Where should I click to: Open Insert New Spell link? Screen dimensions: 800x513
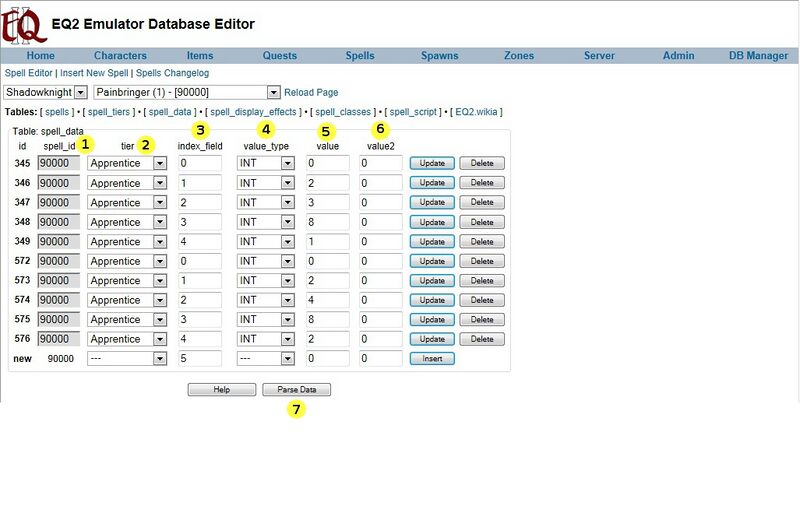coord(94,73)
